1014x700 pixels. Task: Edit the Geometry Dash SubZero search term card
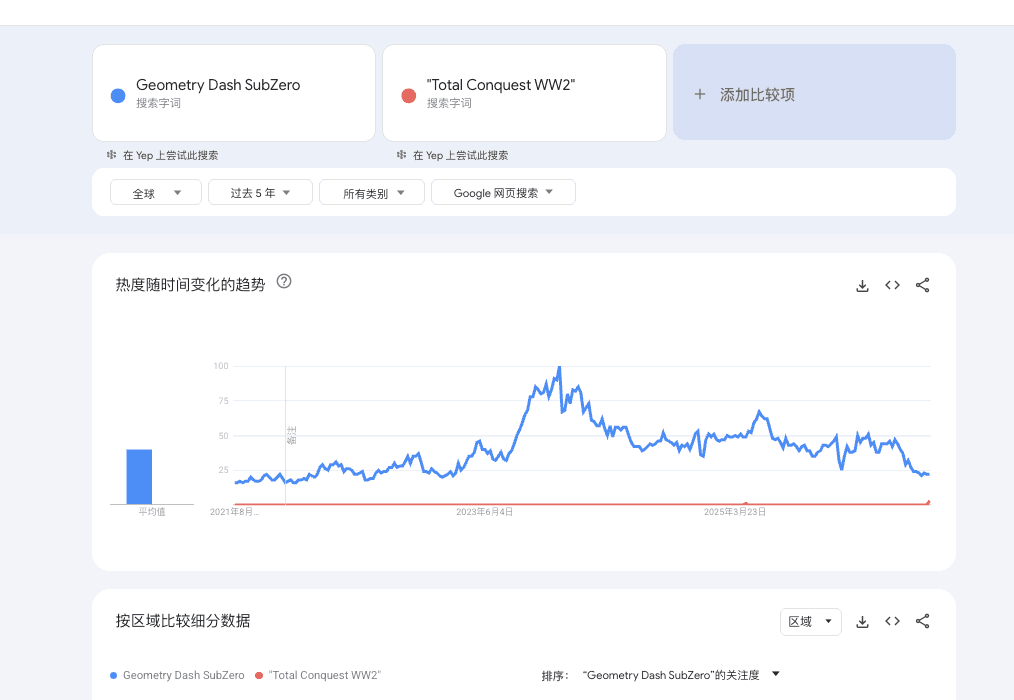pos(234,93)
